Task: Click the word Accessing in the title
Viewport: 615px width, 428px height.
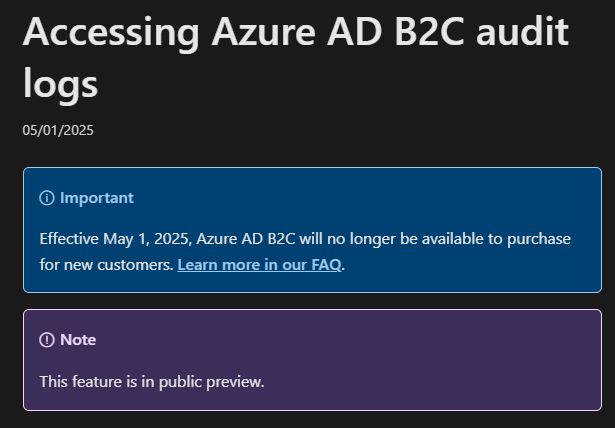Action: [x=111, y=33]
